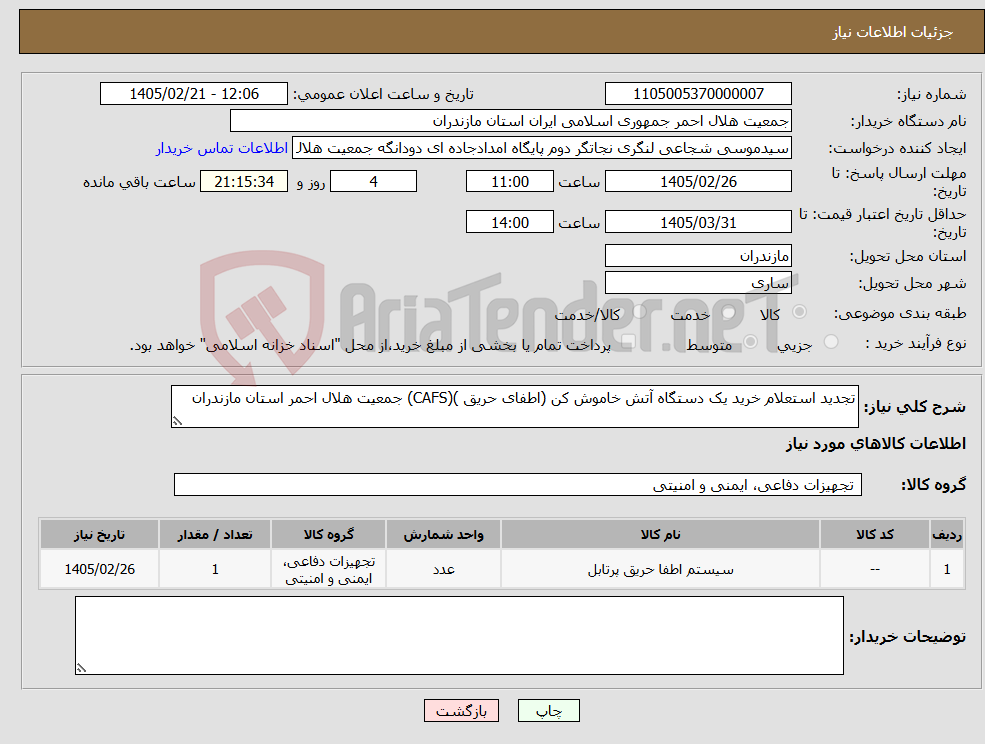This screenshot has width=985, height=744.
Task: Select the خدمت radio button
Action: coord(728,312)
